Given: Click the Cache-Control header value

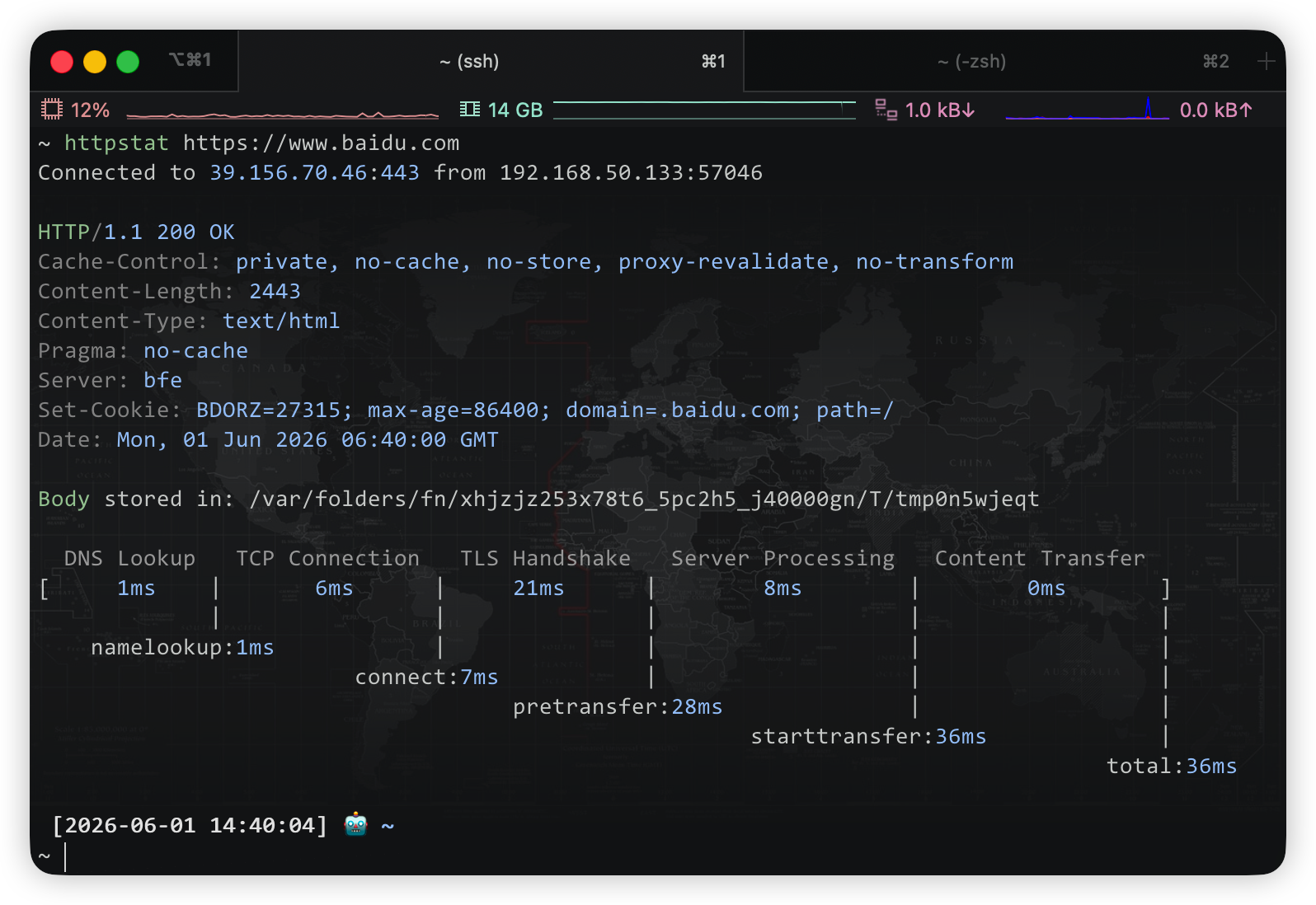Looking at the screenshot, I should coord(624,261).
